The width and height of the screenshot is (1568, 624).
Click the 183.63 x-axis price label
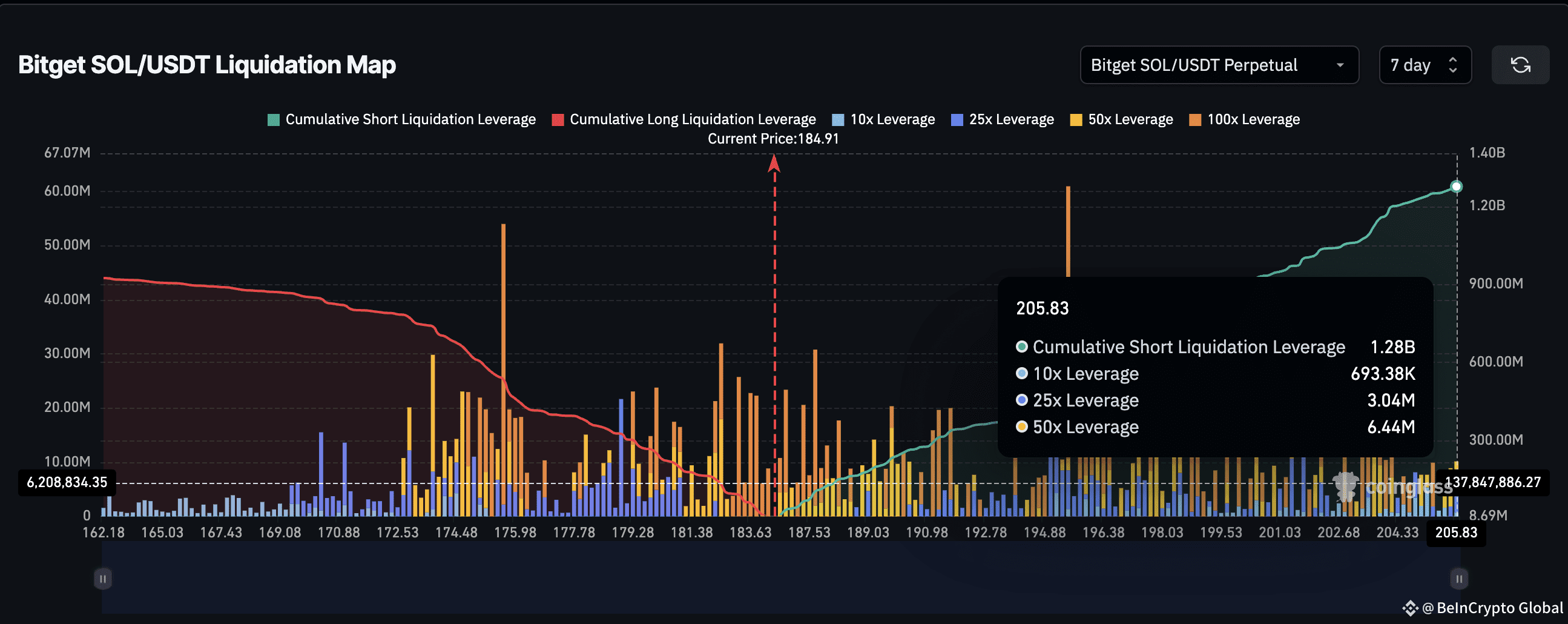tap(751, 533)
